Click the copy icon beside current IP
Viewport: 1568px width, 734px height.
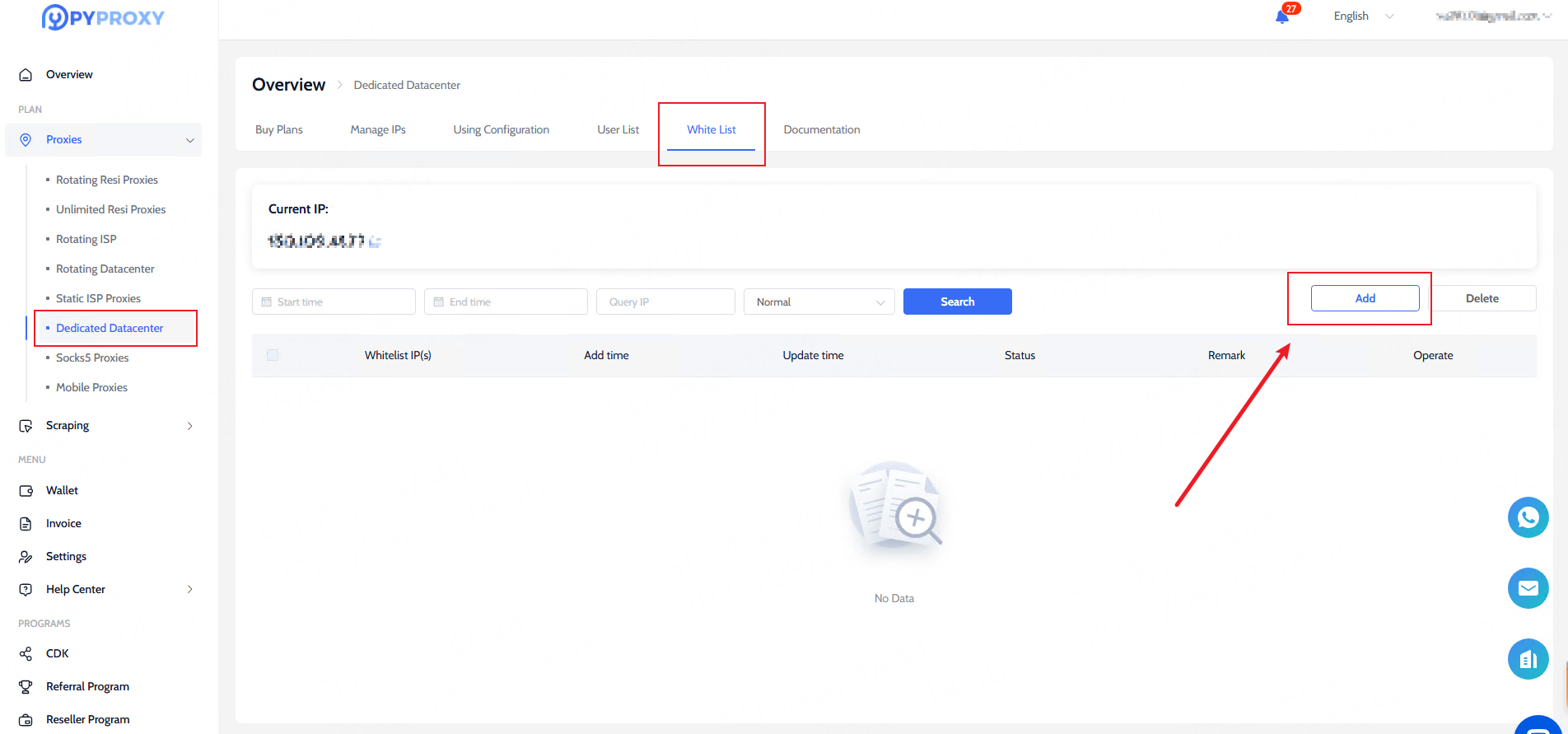point(375,241)
